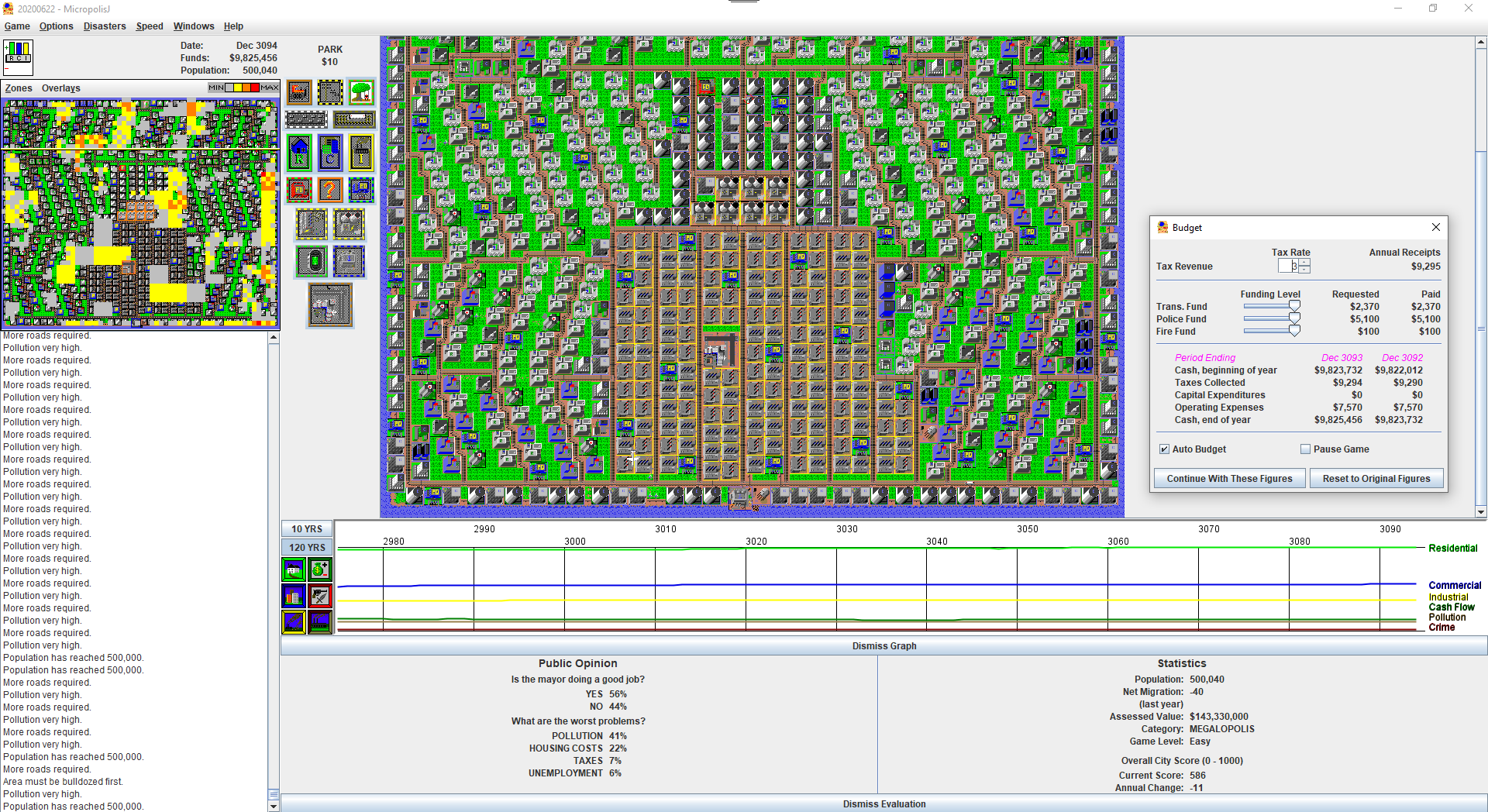The height and width of the screenshot is (812, 1488).
Task: Click Continue With These Figures
Action: 1229,479
